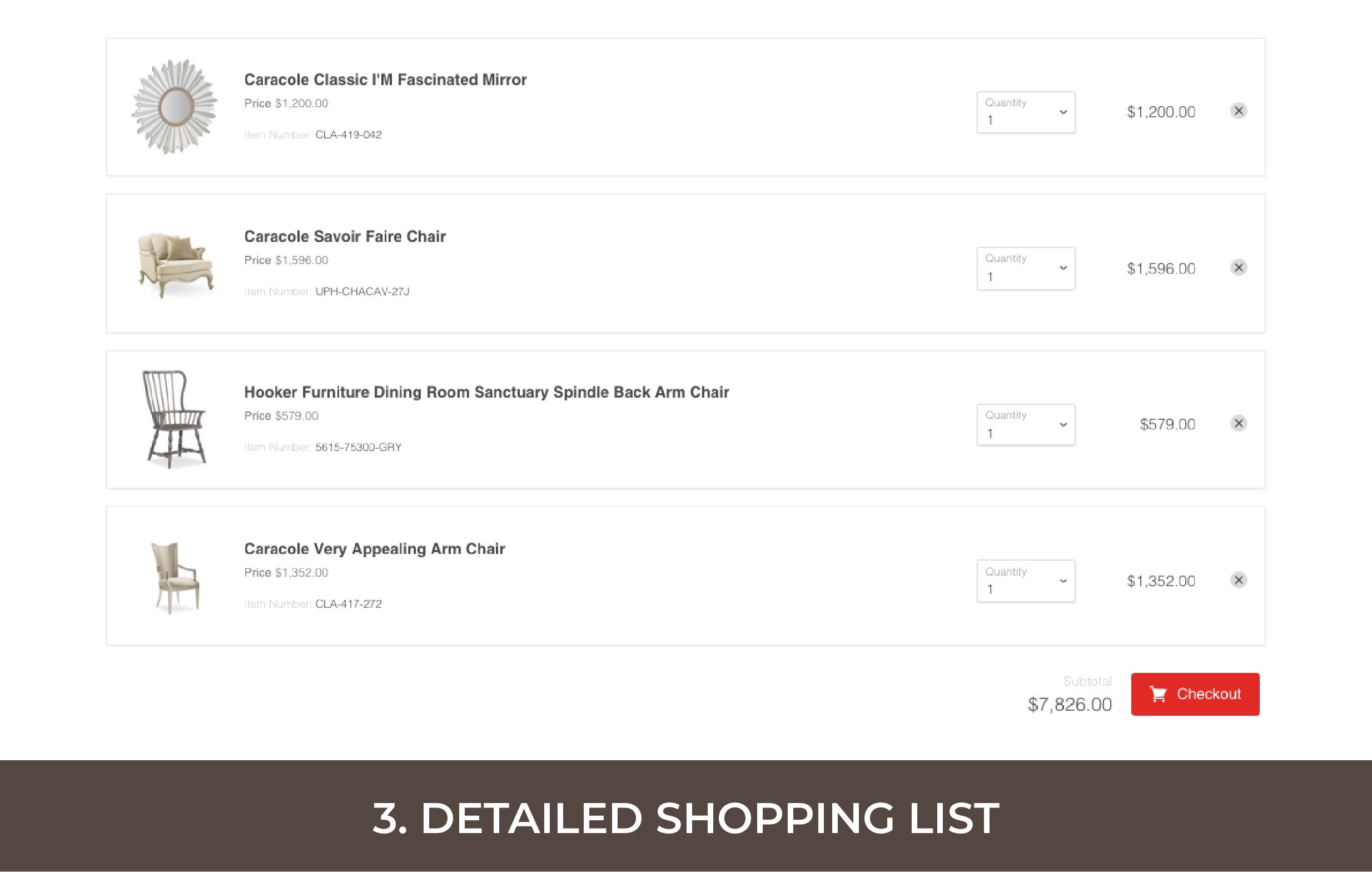Screen dimensions: 1372x872
Task: Open Caracole Very Appealing Arm Chair title link
Action: point(374,549)
